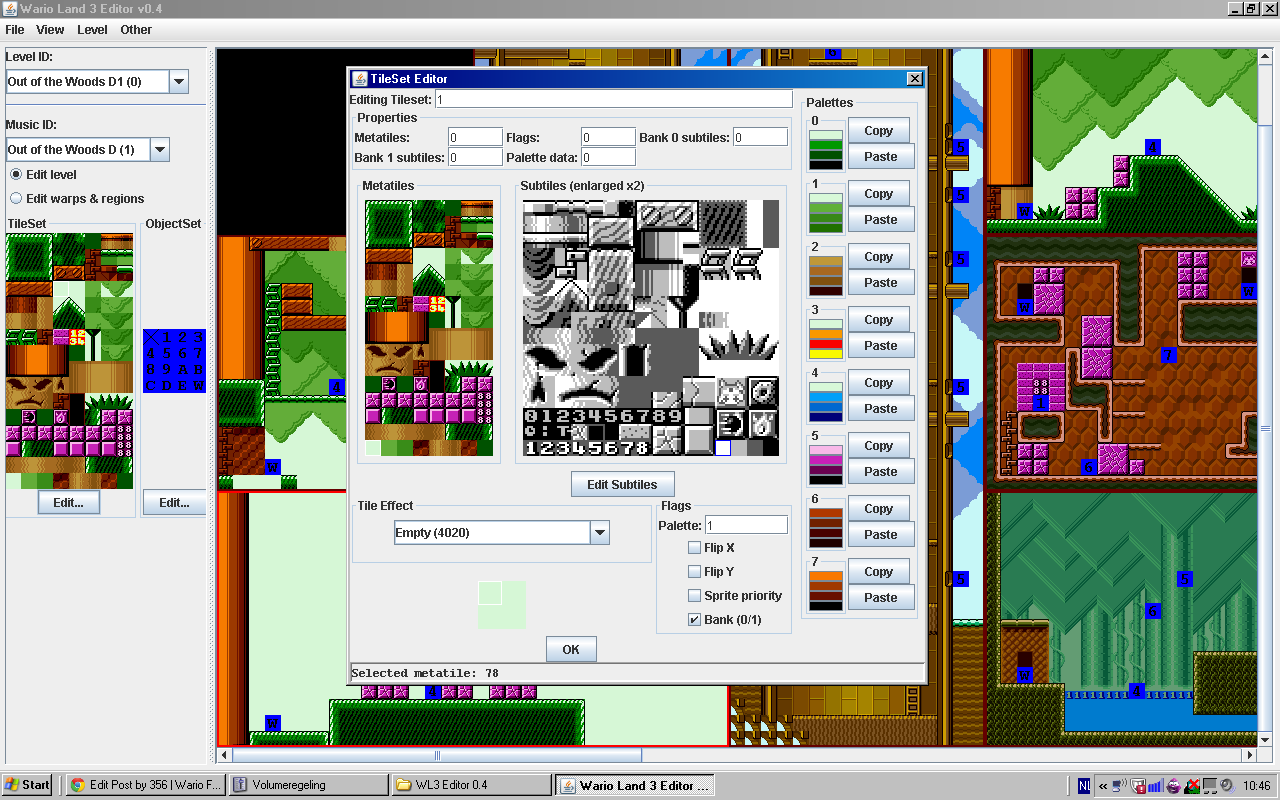Click the Chrome icon in the taskbar

pyautogui.click(x=76, y=785)
